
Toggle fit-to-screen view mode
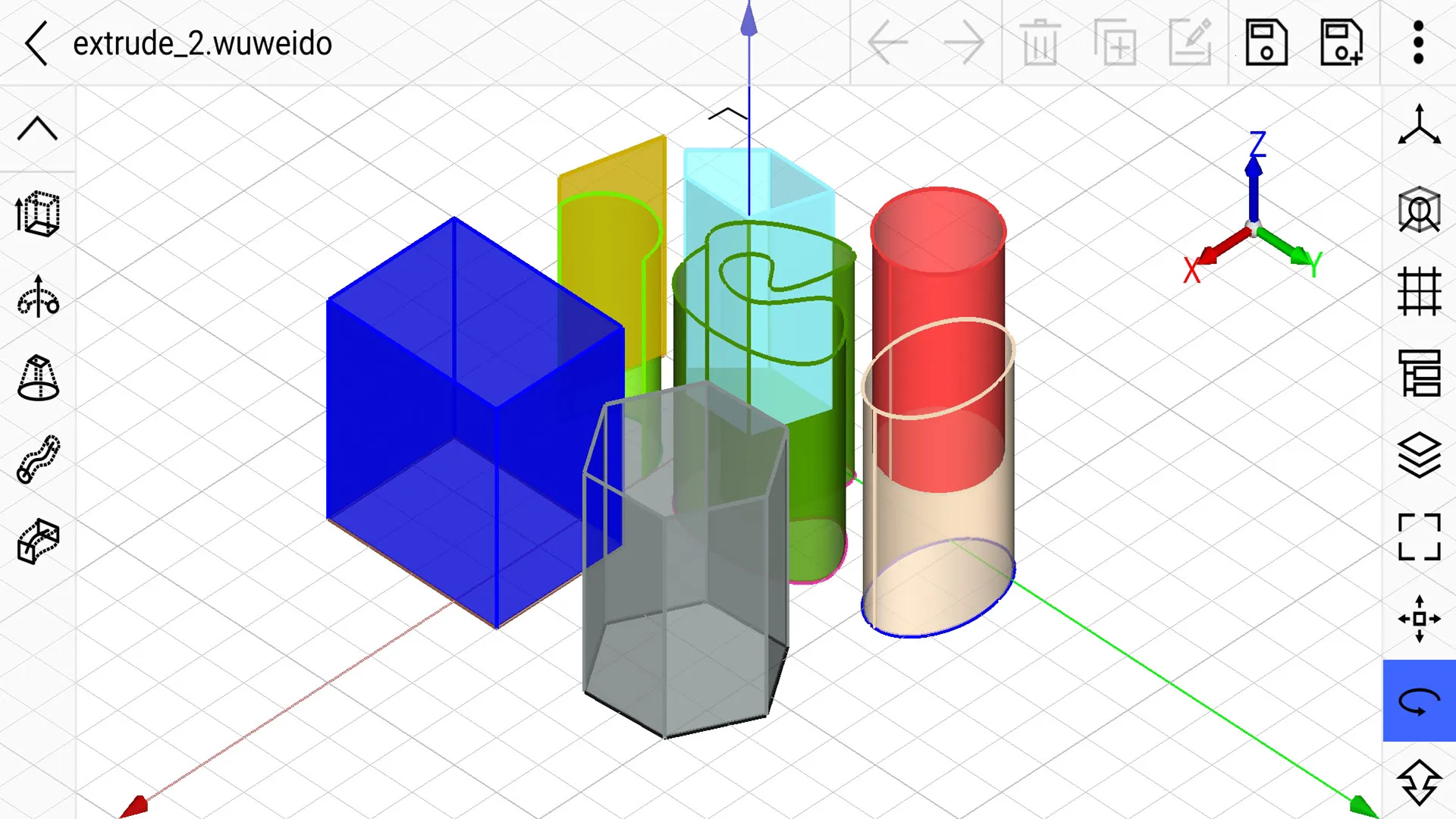[x=1420, y=536]
